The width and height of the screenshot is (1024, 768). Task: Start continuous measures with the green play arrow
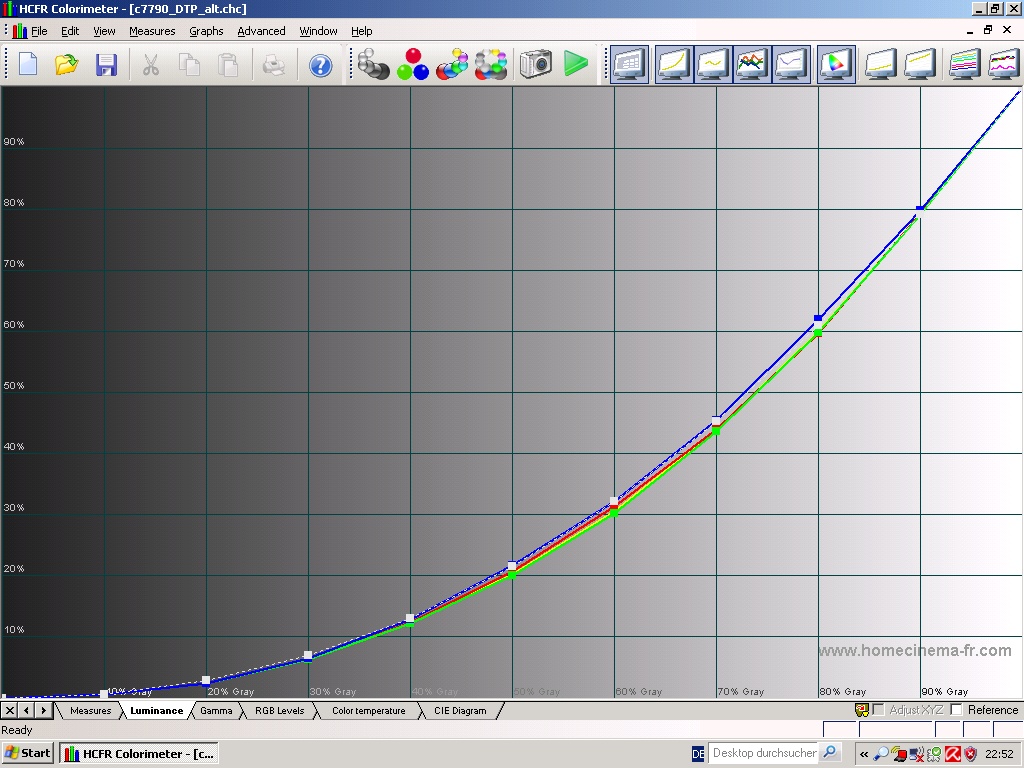(x=575, y=65)
